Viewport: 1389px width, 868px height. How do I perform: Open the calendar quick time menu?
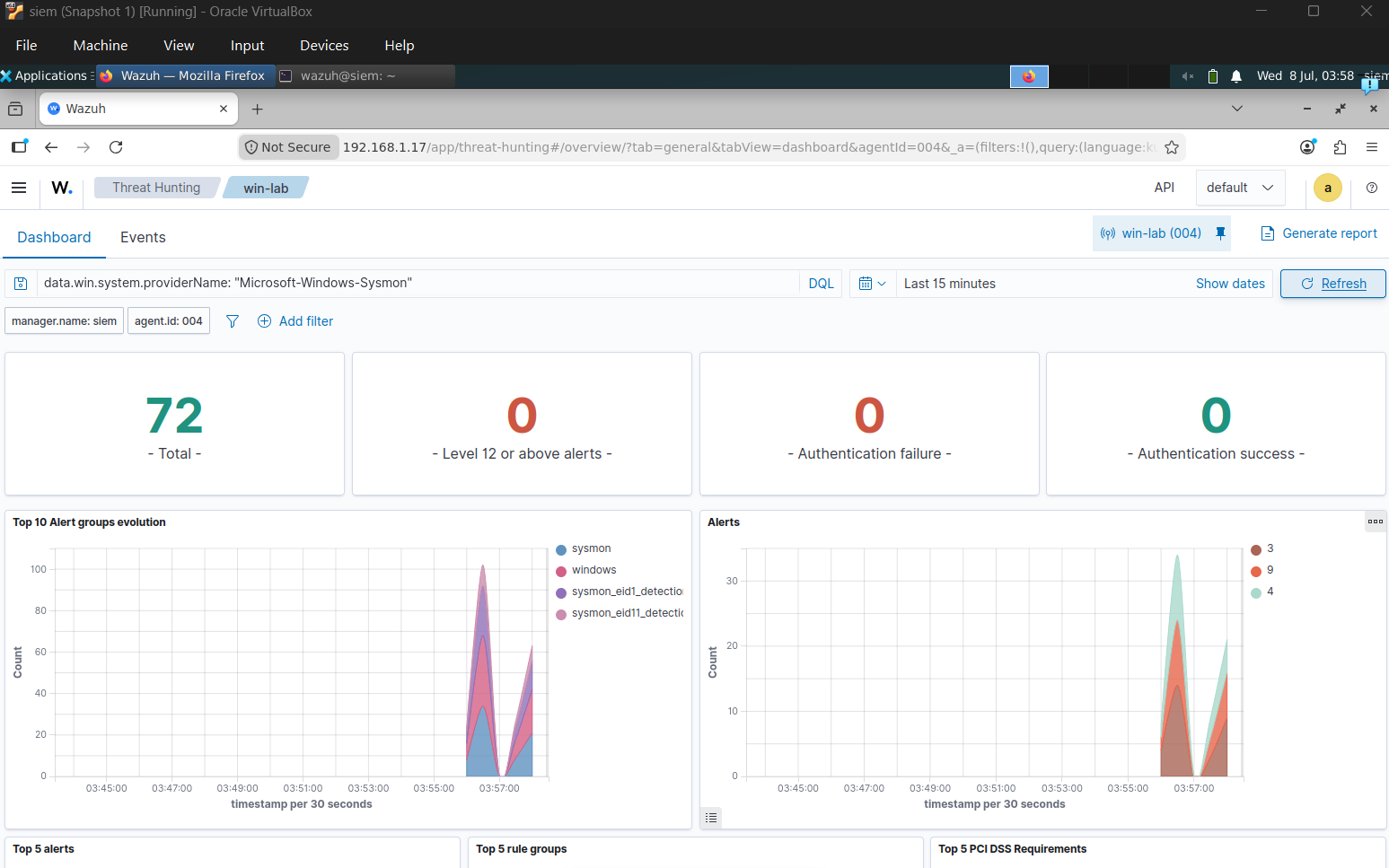click(873, 284)
